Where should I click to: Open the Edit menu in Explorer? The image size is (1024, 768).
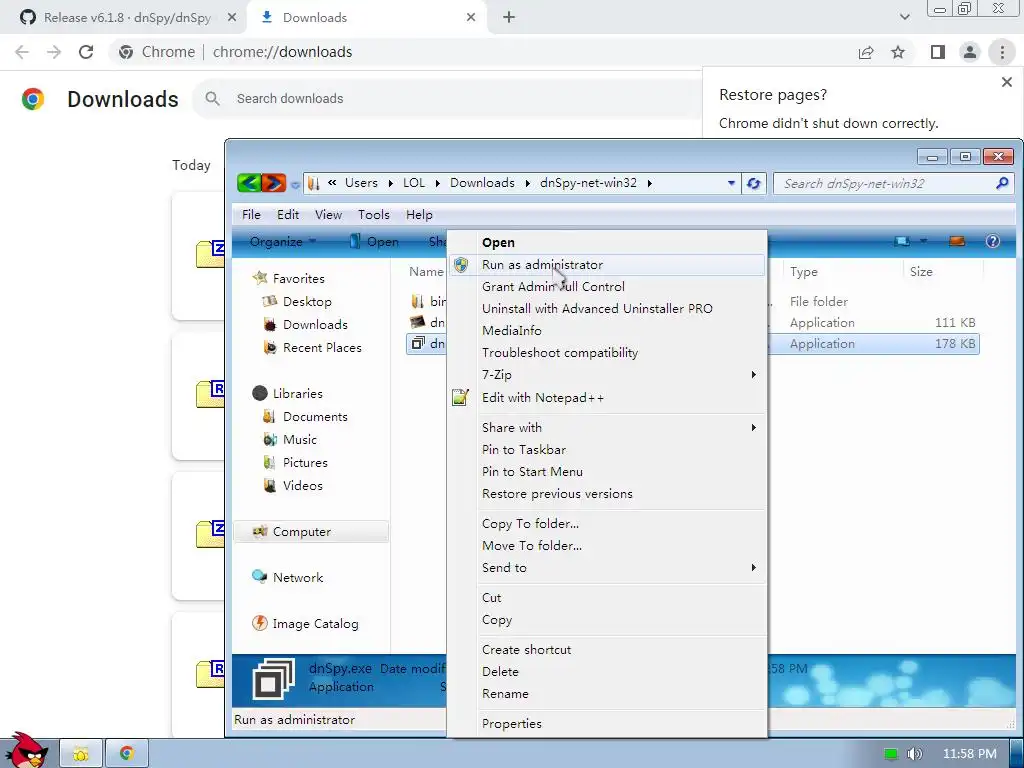point(288,215)
